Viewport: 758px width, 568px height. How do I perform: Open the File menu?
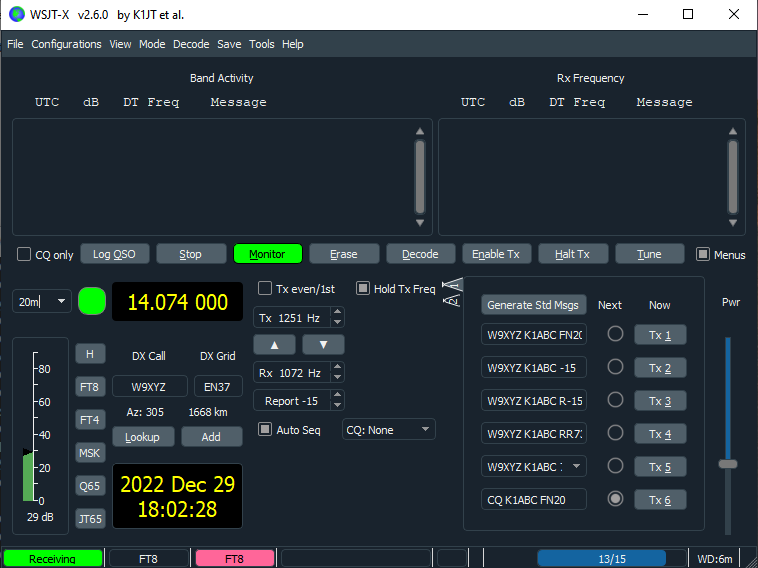click(15, 44)
